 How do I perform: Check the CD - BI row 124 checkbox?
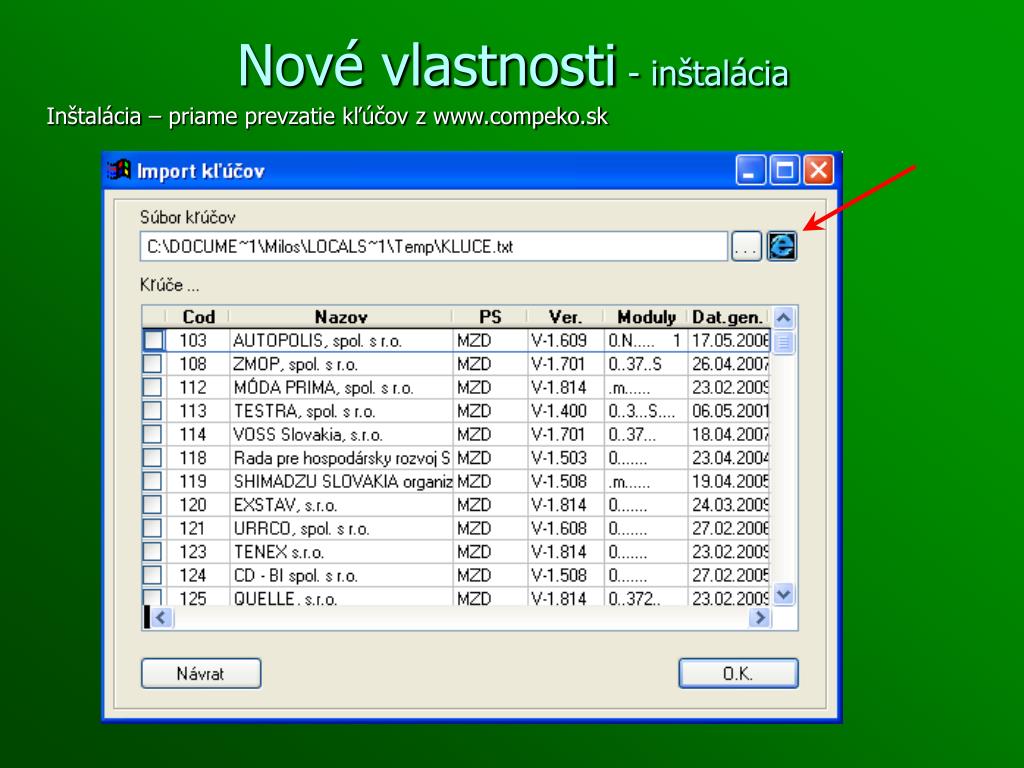tap(153, 575)
